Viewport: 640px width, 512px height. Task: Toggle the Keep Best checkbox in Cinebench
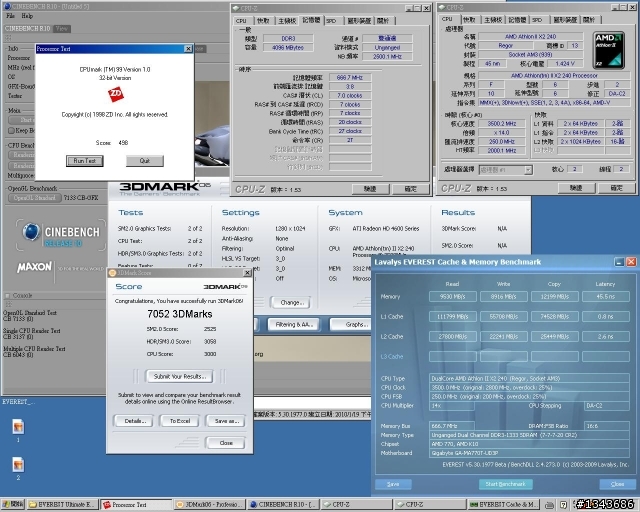[11, 131]
